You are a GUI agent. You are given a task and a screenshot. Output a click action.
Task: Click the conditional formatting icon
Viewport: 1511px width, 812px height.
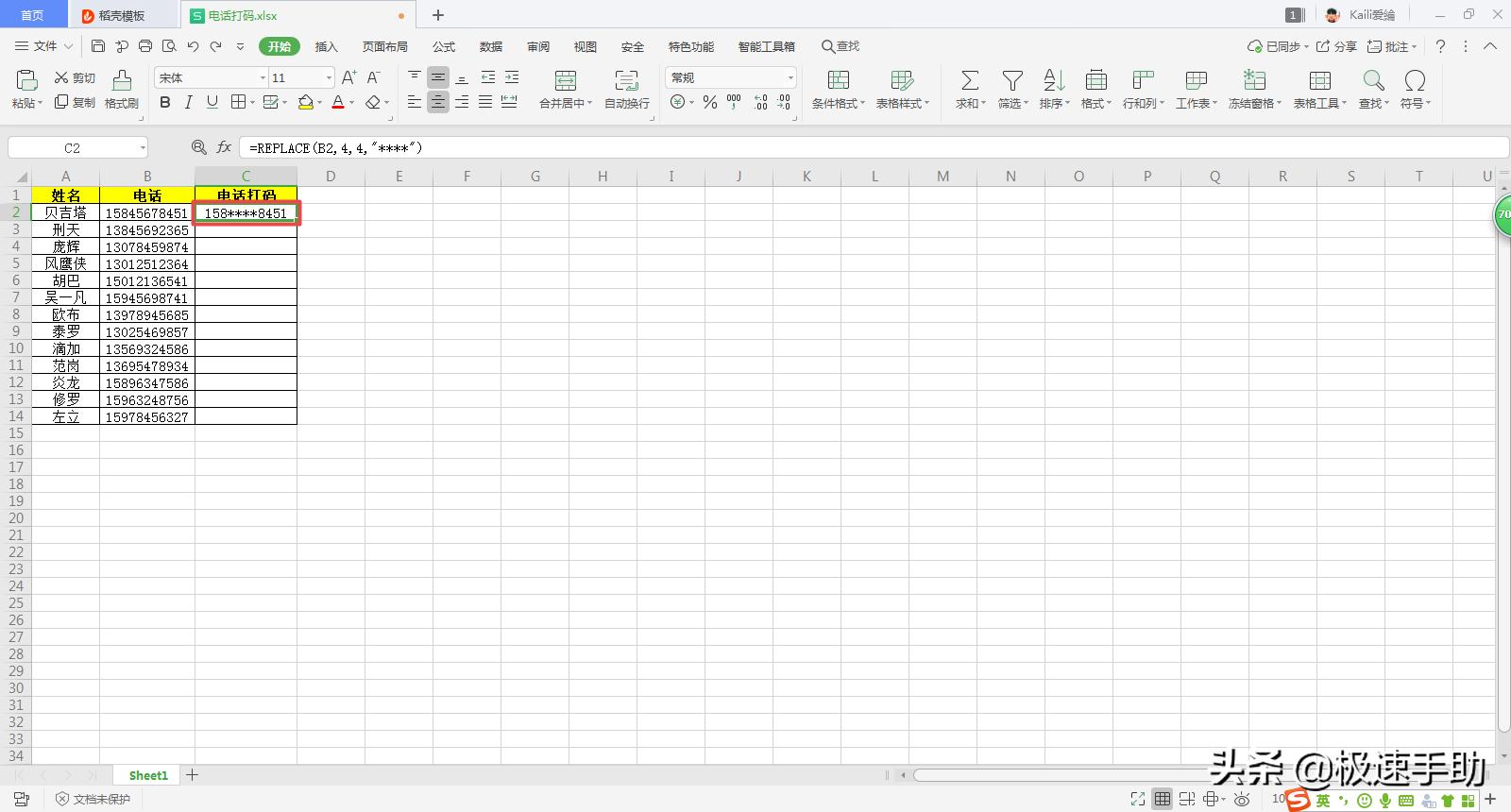click(838, 81)
